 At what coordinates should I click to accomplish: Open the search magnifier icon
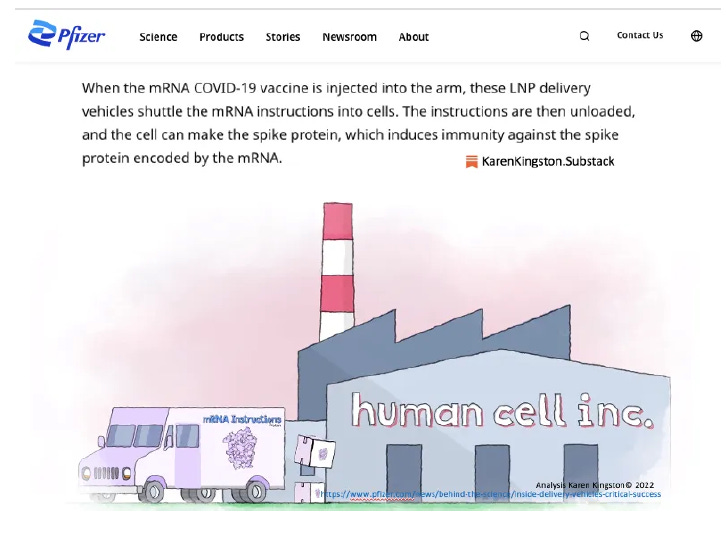tap(584, 36)
